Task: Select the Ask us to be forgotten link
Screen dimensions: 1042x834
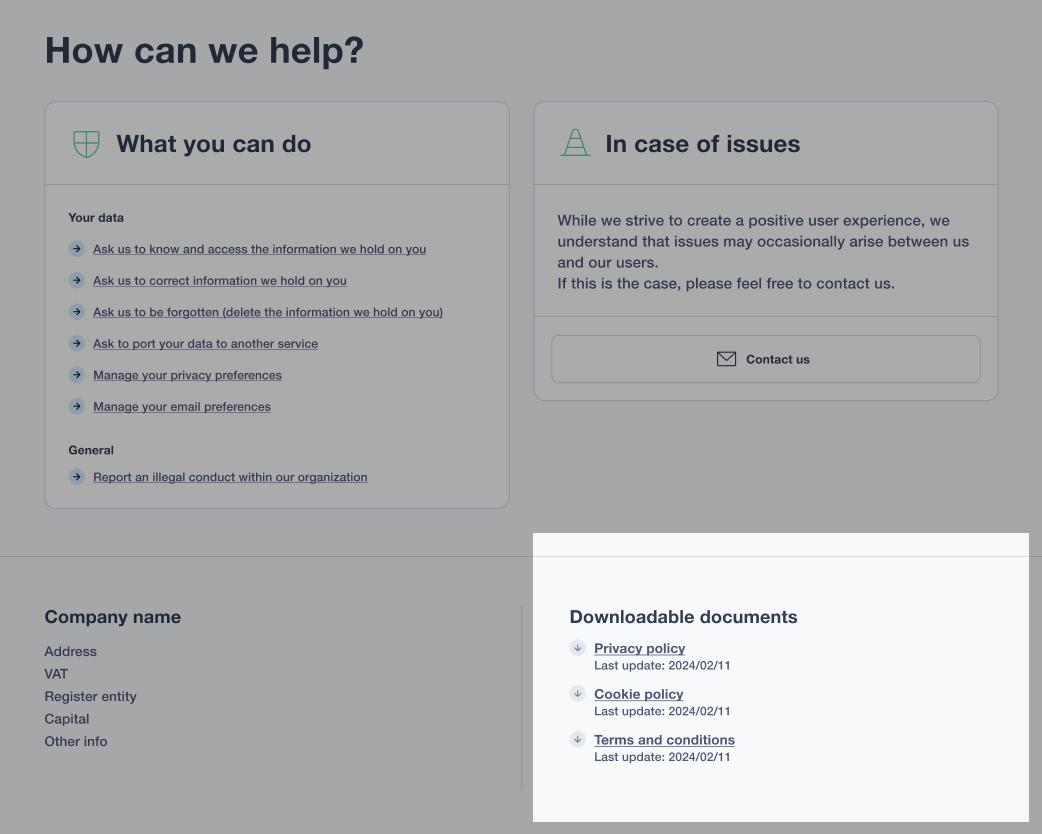Action: (267, 312)
